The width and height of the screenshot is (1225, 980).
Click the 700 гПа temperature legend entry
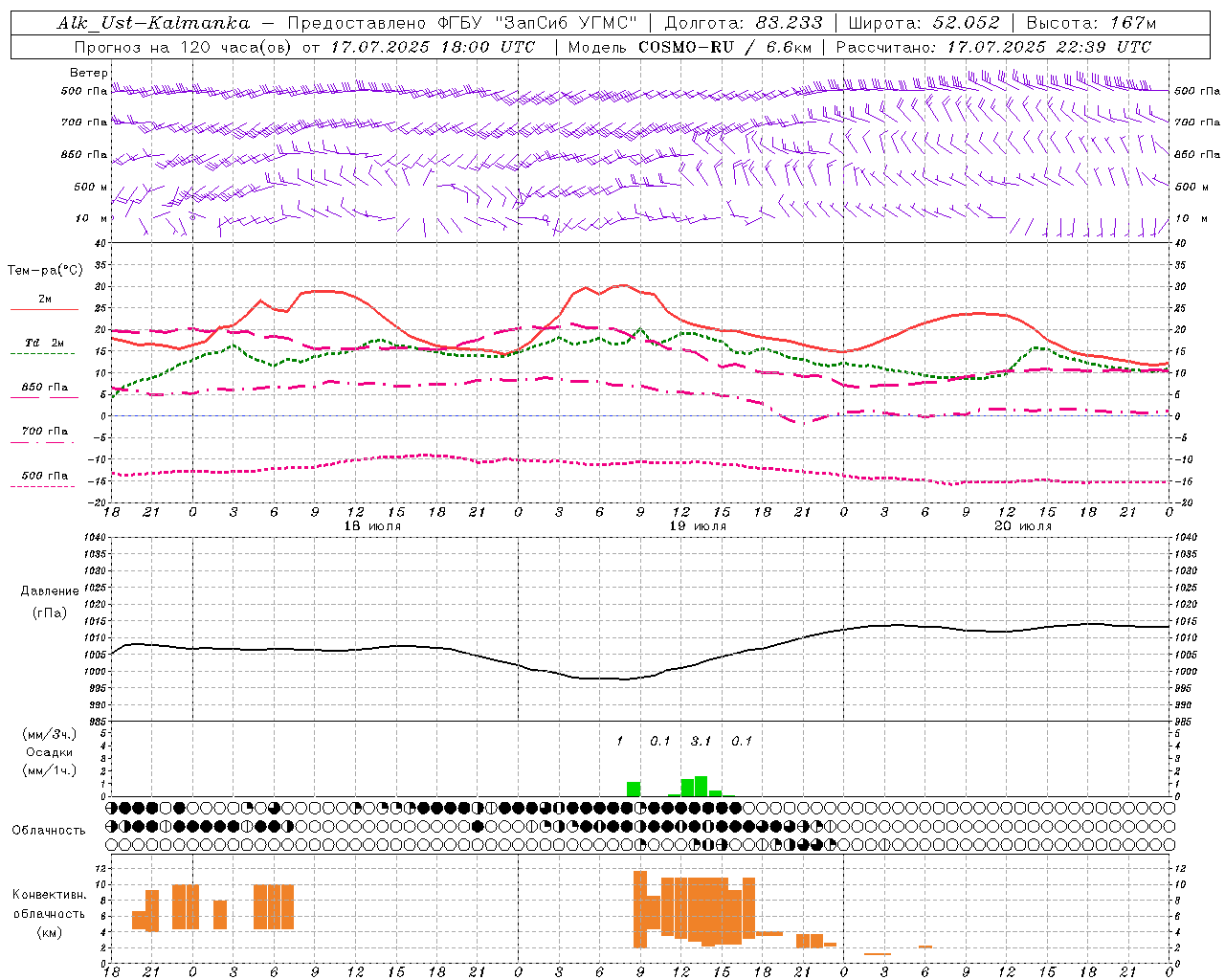tap(45, 431)
